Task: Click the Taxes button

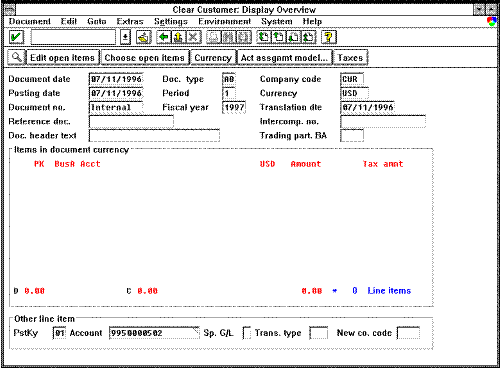Action: (350, 57)
